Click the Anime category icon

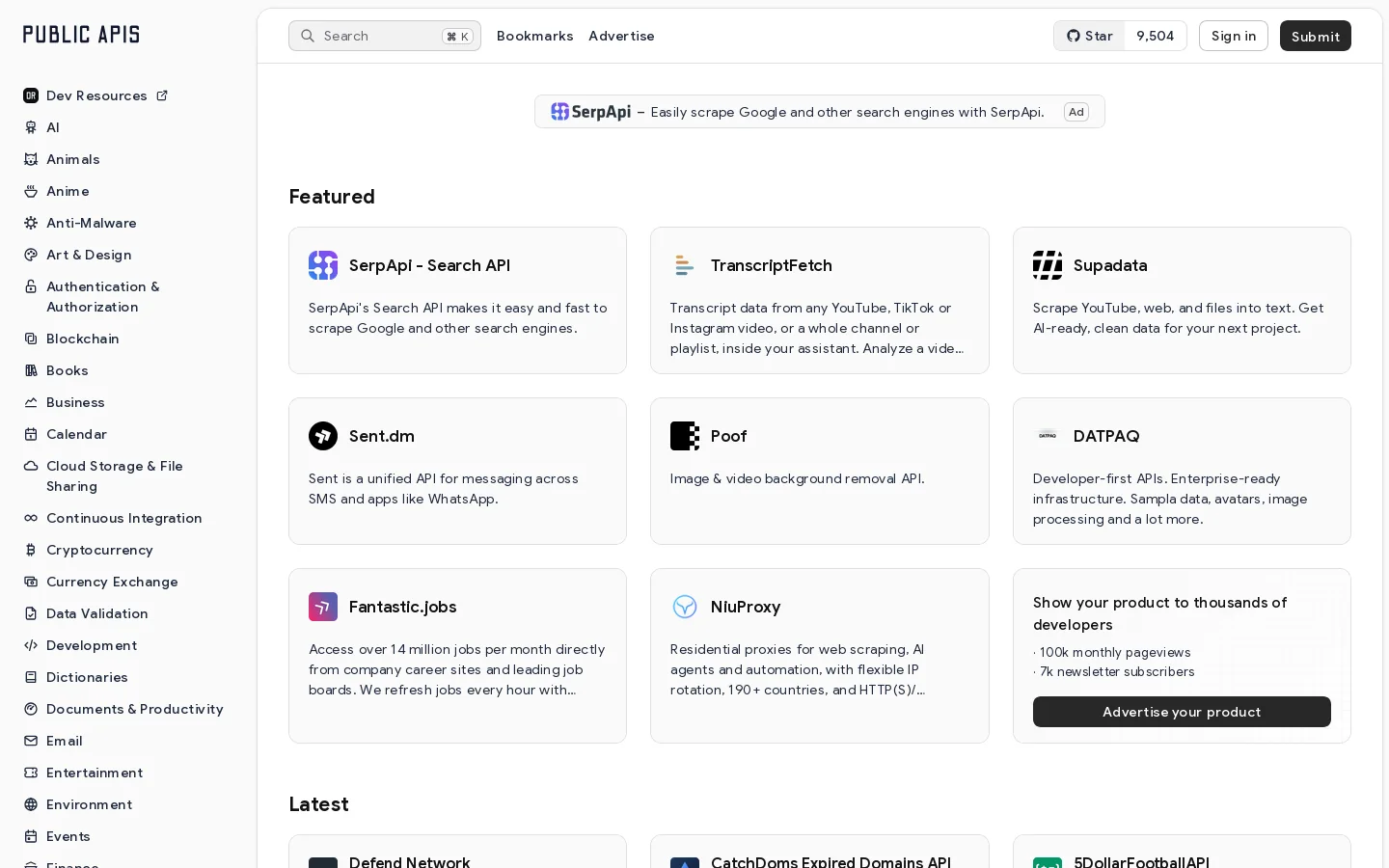coord(31,191)
